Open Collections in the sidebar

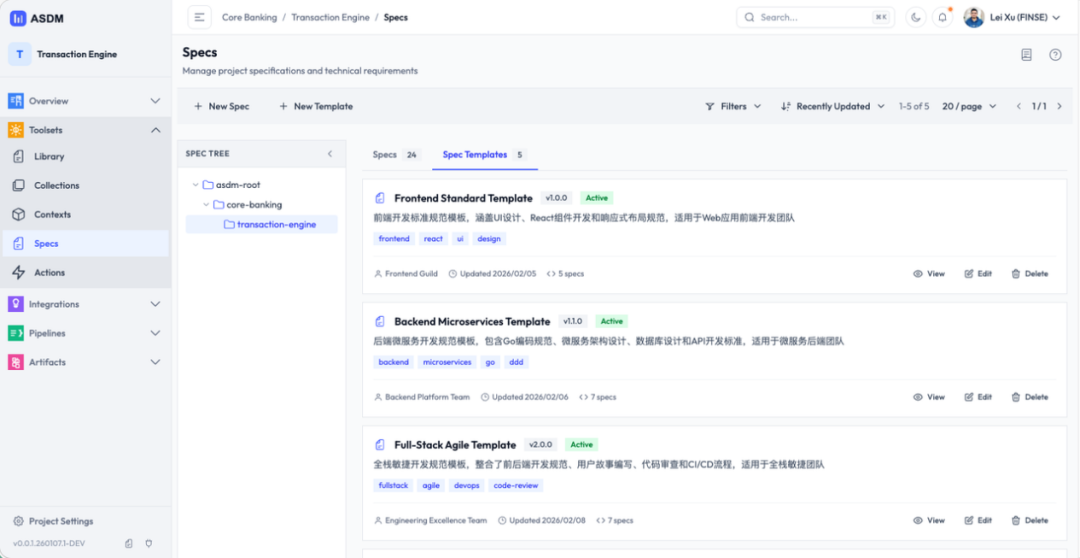coord(85,185)
